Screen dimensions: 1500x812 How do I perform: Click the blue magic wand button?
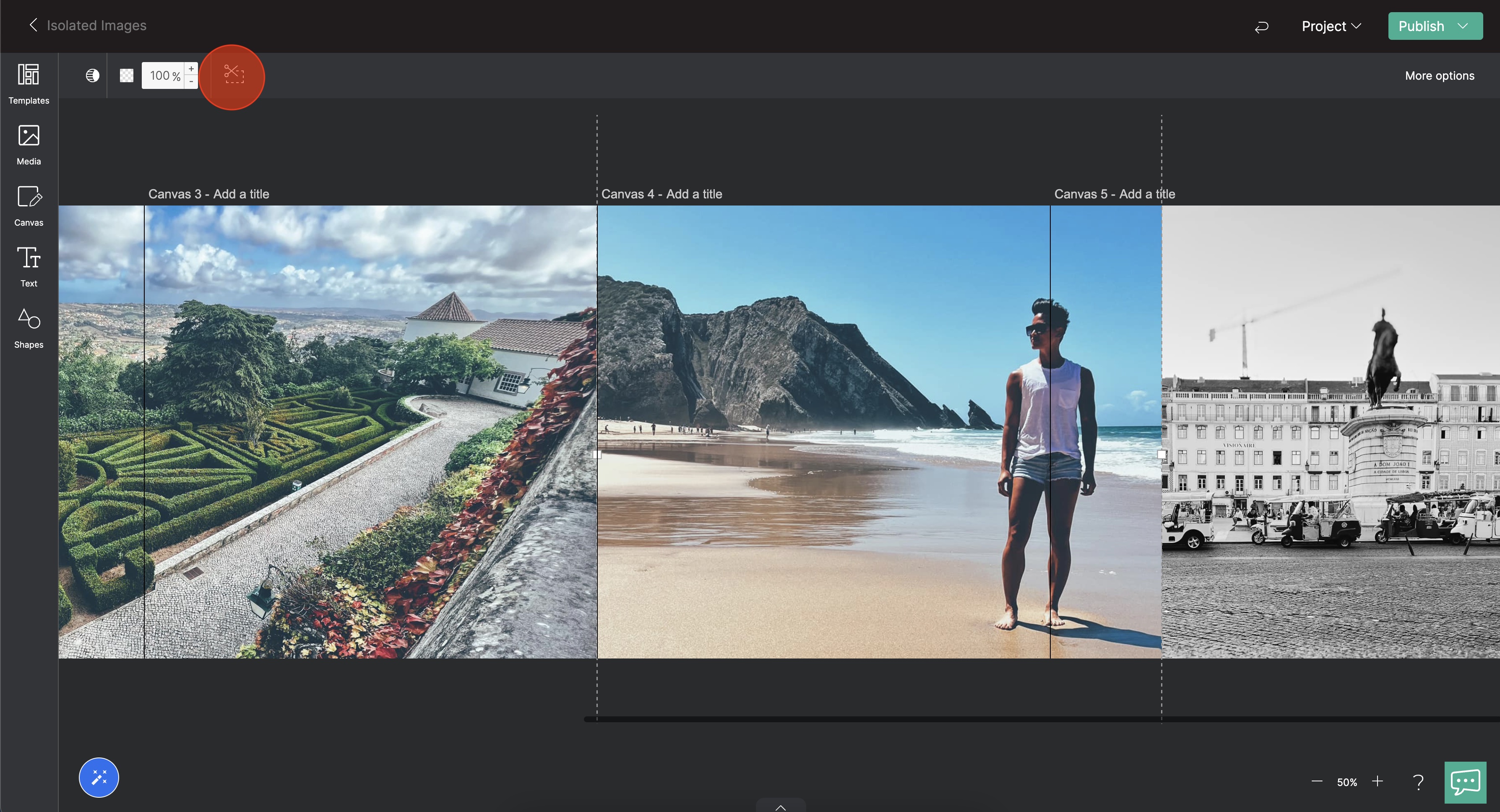coord(99,777)
